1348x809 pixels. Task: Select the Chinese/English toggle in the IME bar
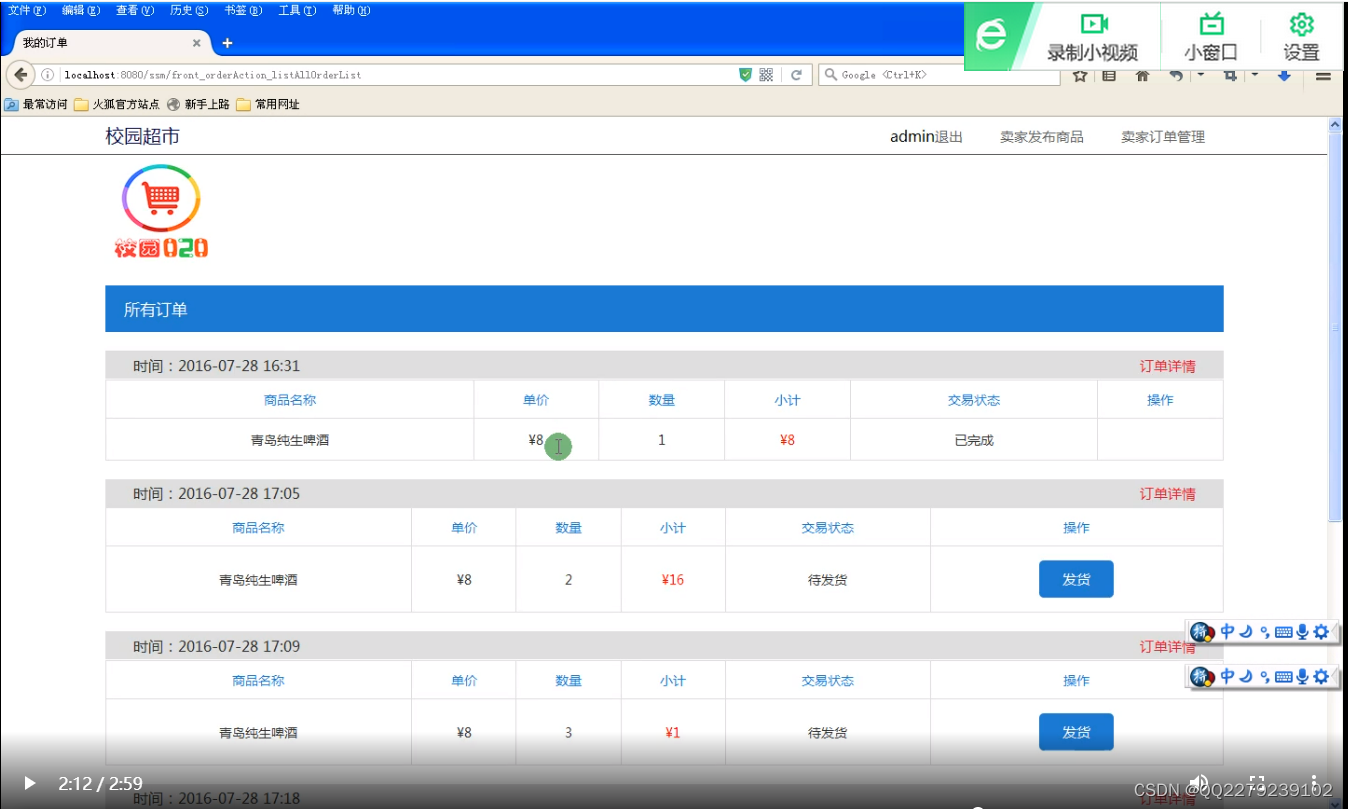tap(1227, 632)
